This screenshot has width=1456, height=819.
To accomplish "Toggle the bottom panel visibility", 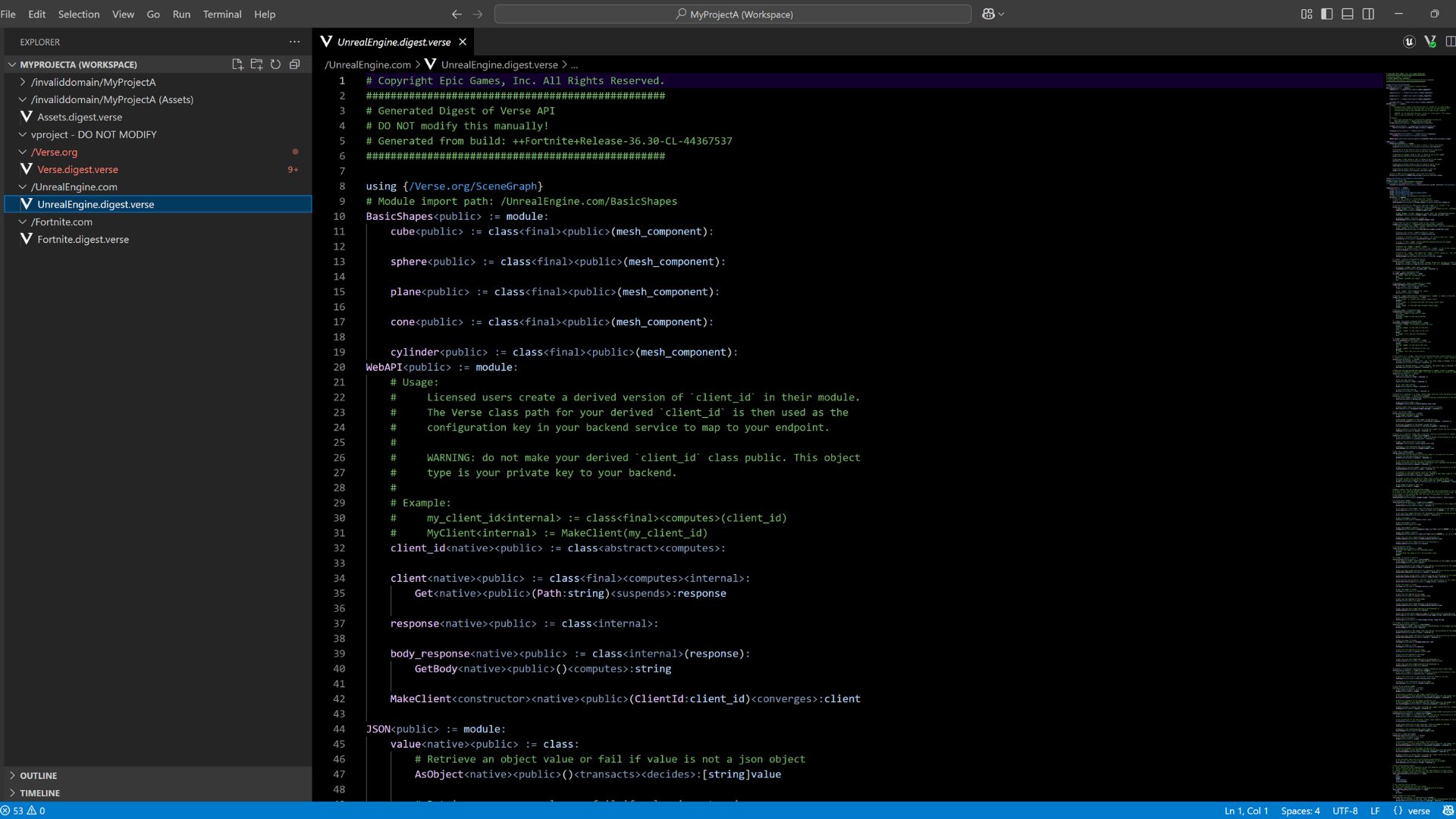I will click(1348, 14).
